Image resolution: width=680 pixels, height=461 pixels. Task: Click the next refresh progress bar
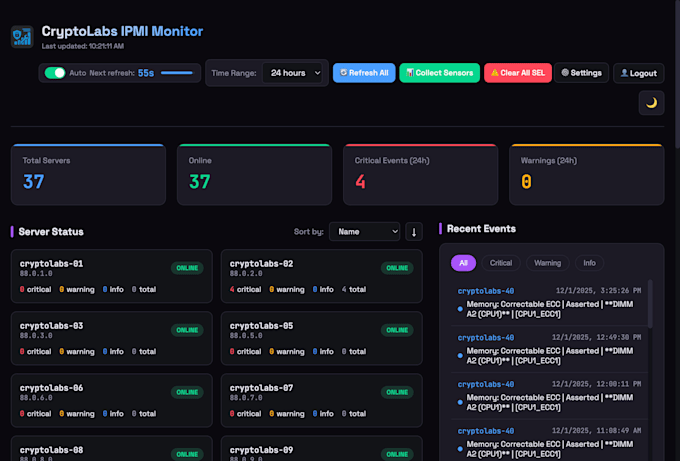point(177,73)
